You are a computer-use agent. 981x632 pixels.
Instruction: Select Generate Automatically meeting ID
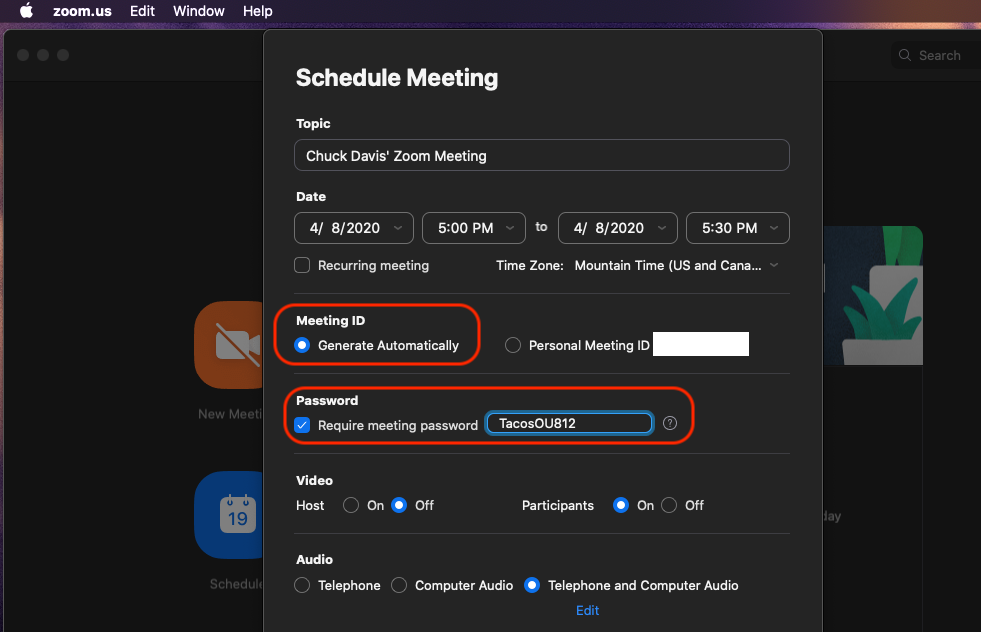click(302, 345)
